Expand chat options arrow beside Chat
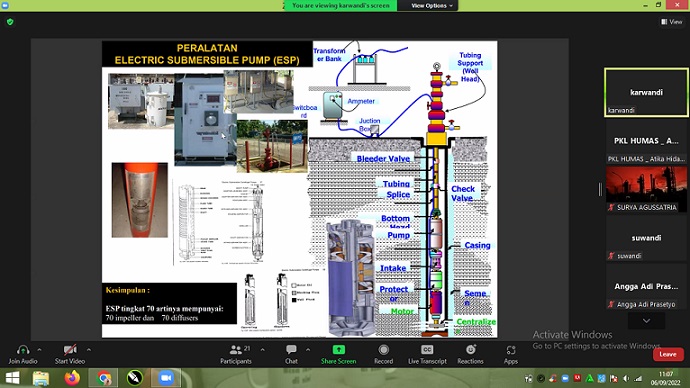This screenshot has height=388, width=690. [308, 350]
